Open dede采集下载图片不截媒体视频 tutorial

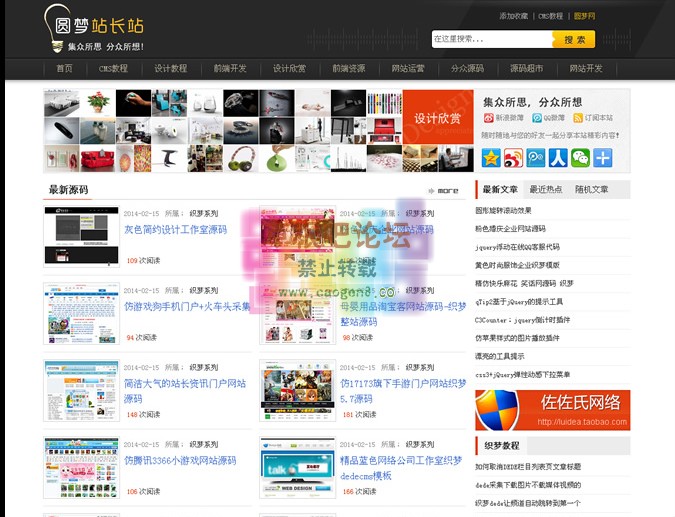point(528,485)
